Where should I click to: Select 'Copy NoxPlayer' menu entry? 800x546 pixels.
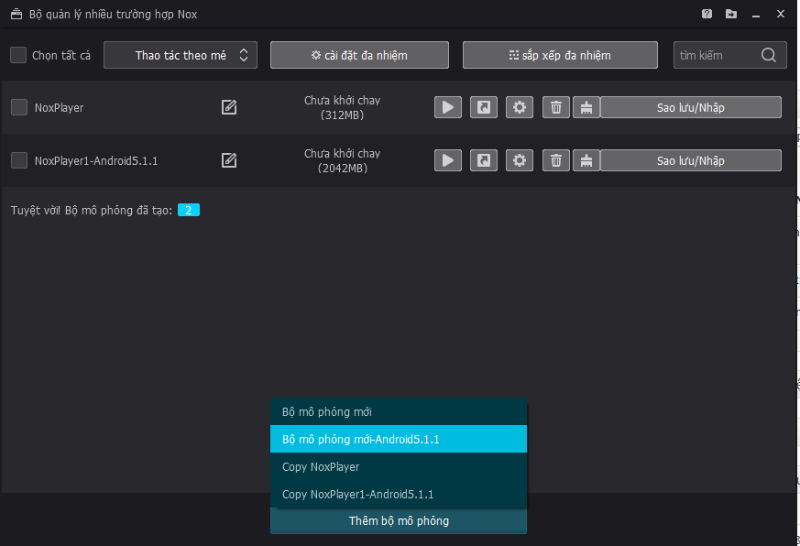coord(398,466)
